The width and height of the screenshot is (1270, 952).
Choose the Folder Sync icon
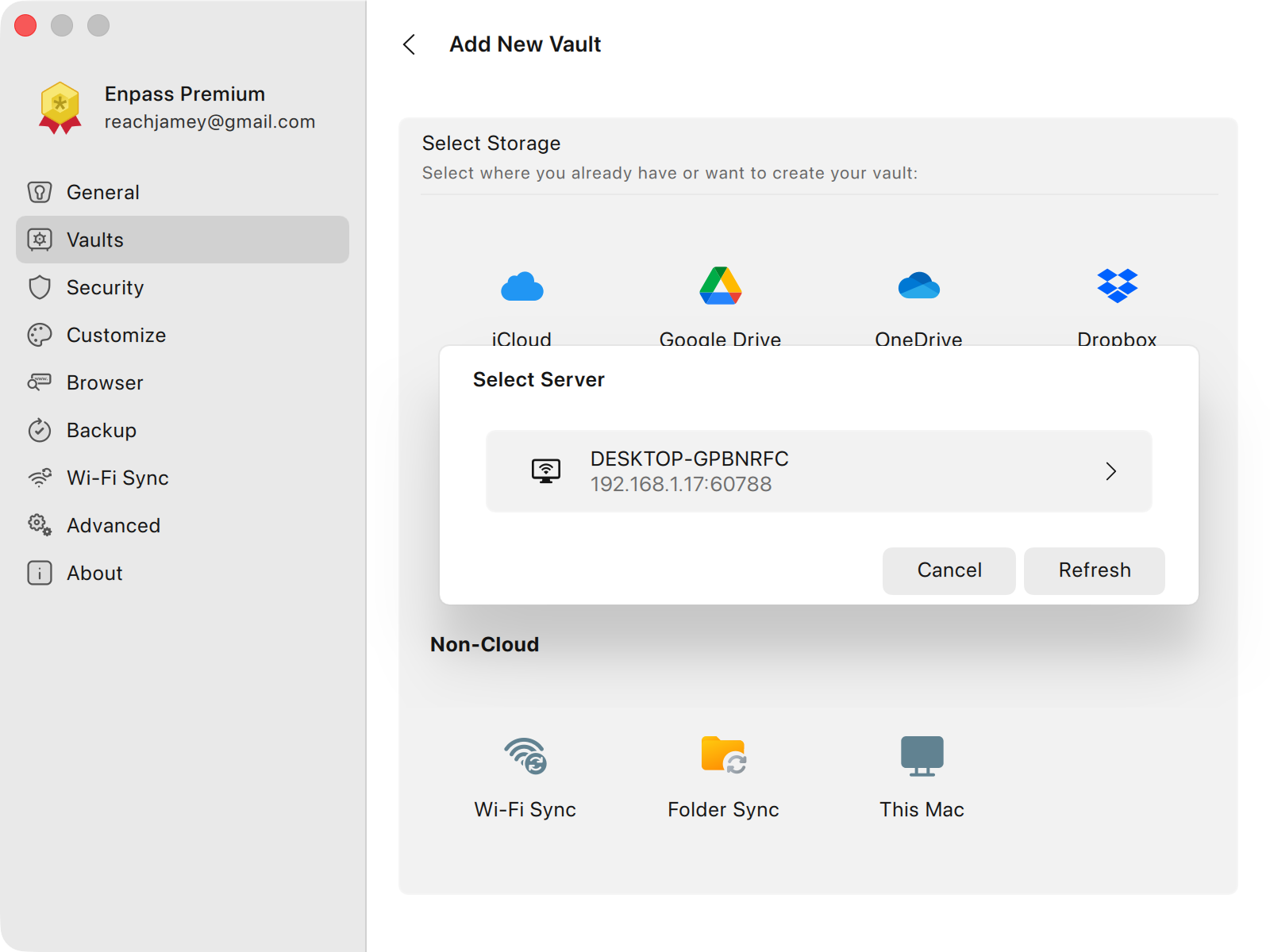click(x=724, y=754)
